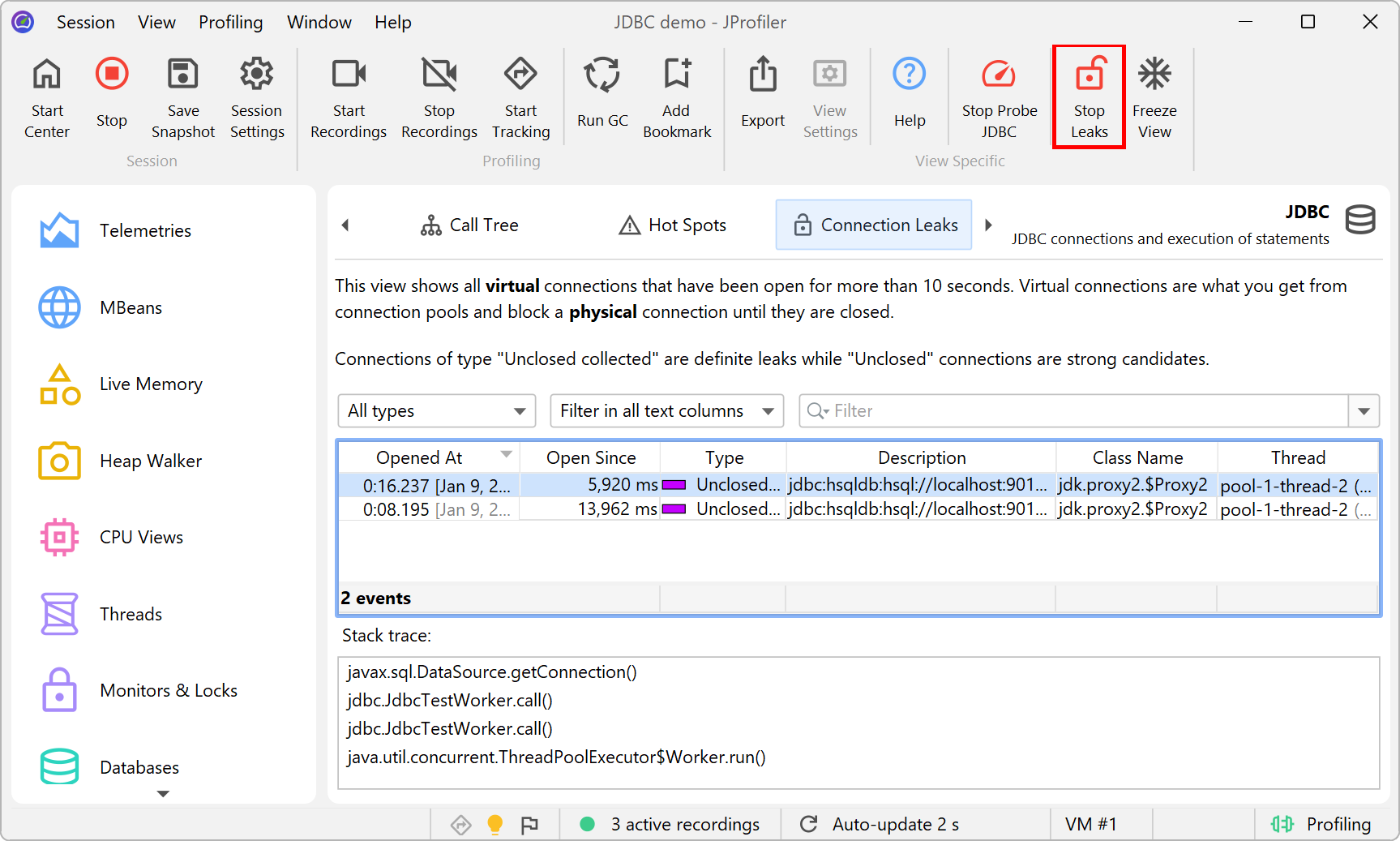This screenshot has width=1400, height=841.
Task: Open the Filter in all text columns dropdown
Action: tap(666, 411)
